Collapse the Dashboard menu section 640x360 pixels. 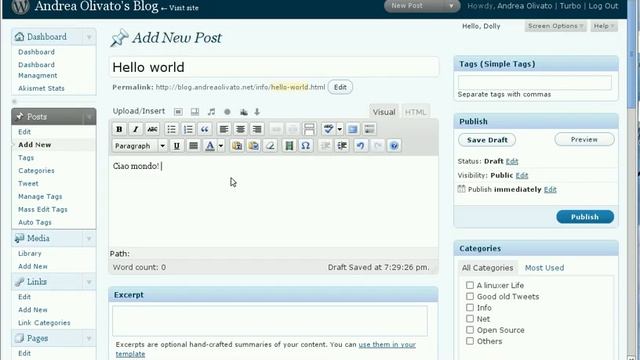[89, 37]
